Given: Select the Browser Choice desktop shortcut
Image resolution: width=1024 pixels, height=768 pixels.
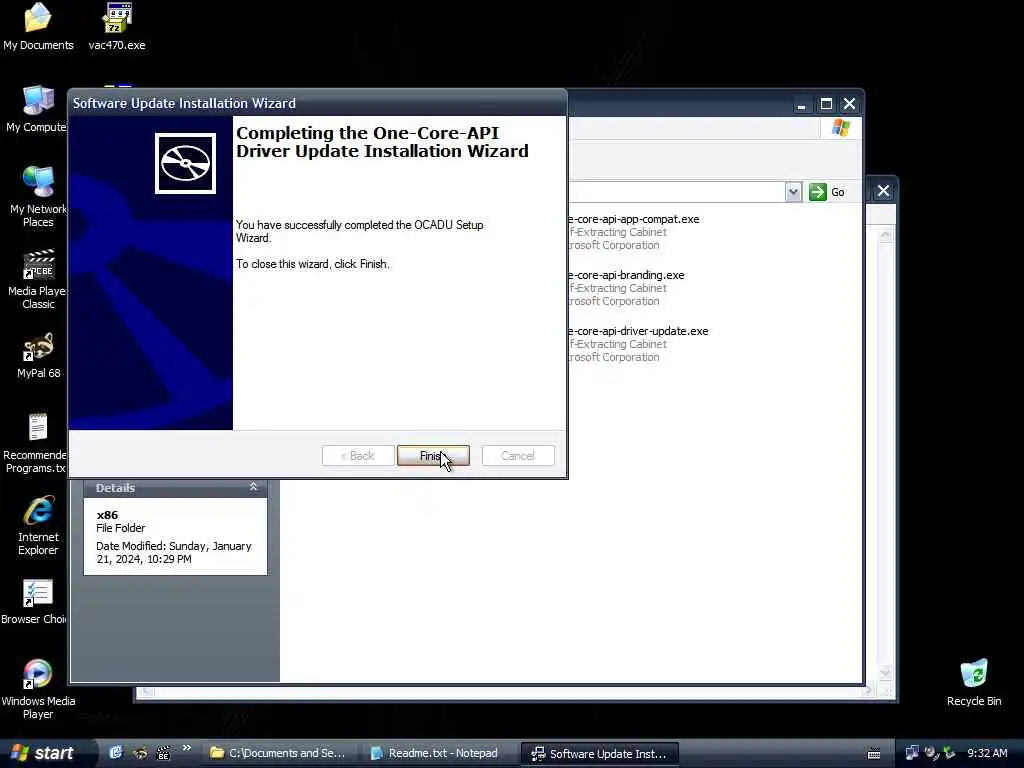Looking at the screenshot, I should [34, 602].
